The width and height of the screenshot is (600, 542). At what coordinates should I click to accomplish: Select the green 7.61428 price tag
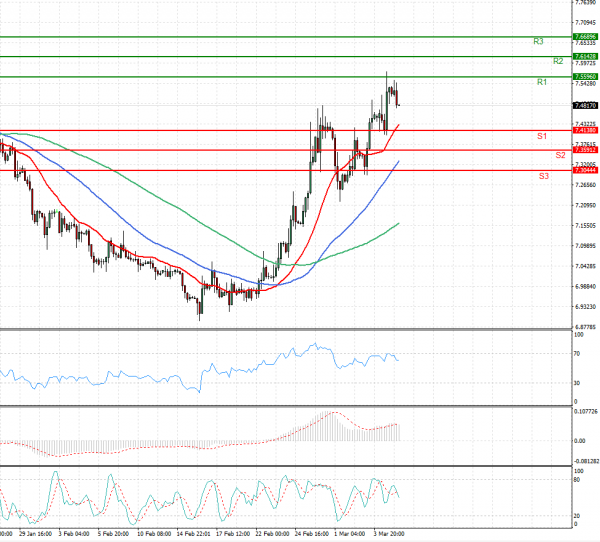click(x=585, y=56)
